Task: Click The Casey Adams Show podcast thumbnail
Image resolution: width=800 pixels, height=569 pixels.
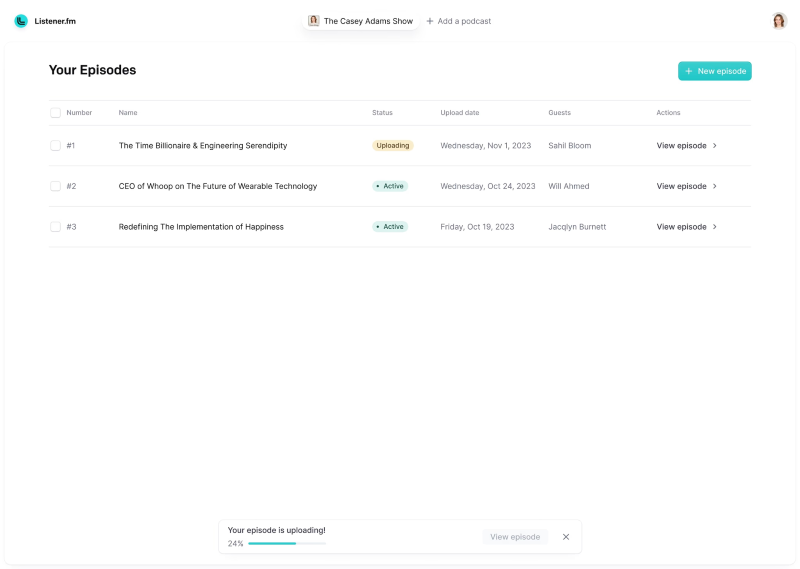Action: [x=314, y=21]
